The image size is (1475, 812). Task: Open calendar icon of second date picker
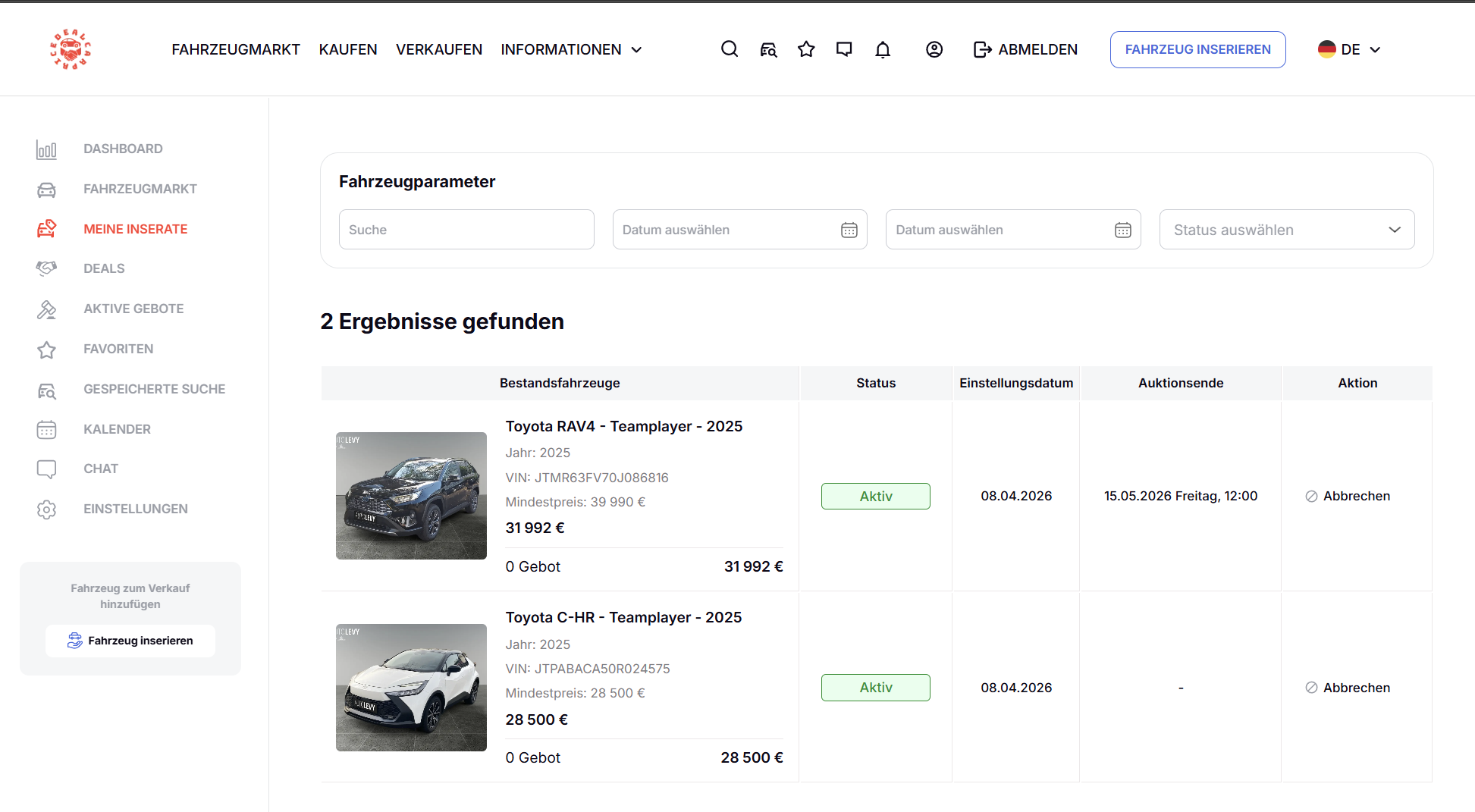pos(1123,230)
